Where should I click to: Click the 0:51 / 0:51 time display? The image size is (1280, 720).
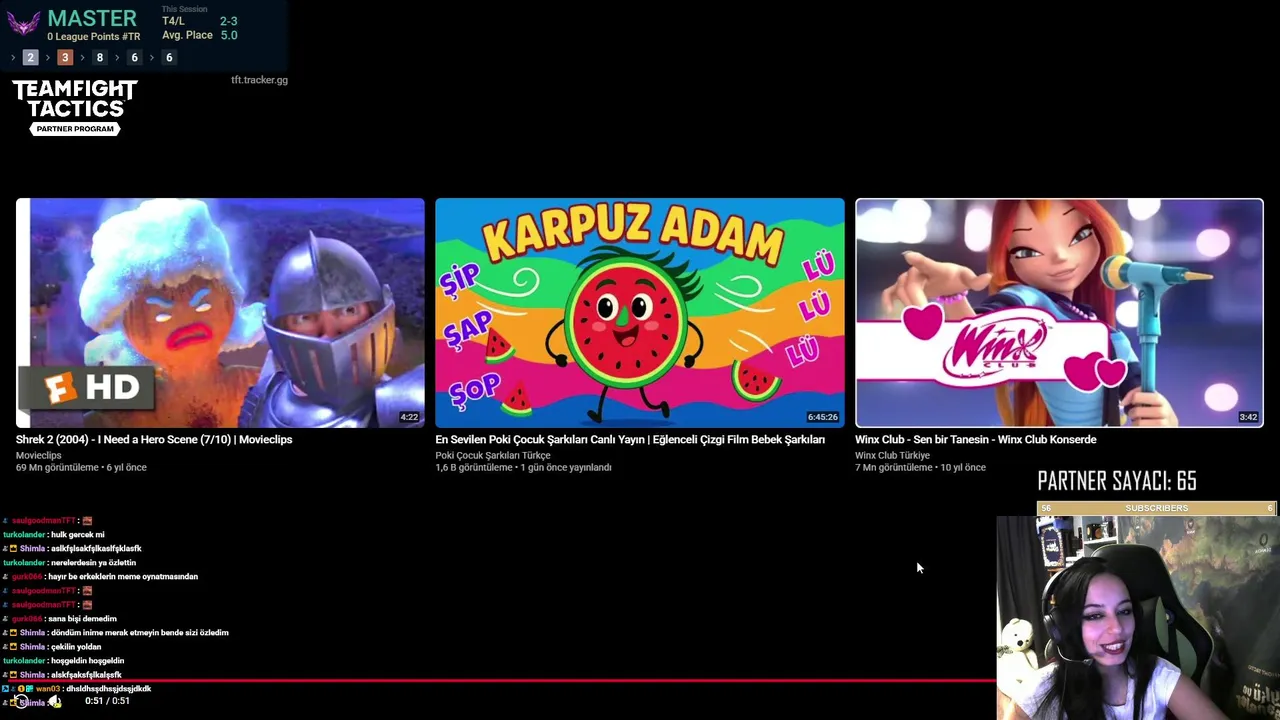tap(107, 701)
